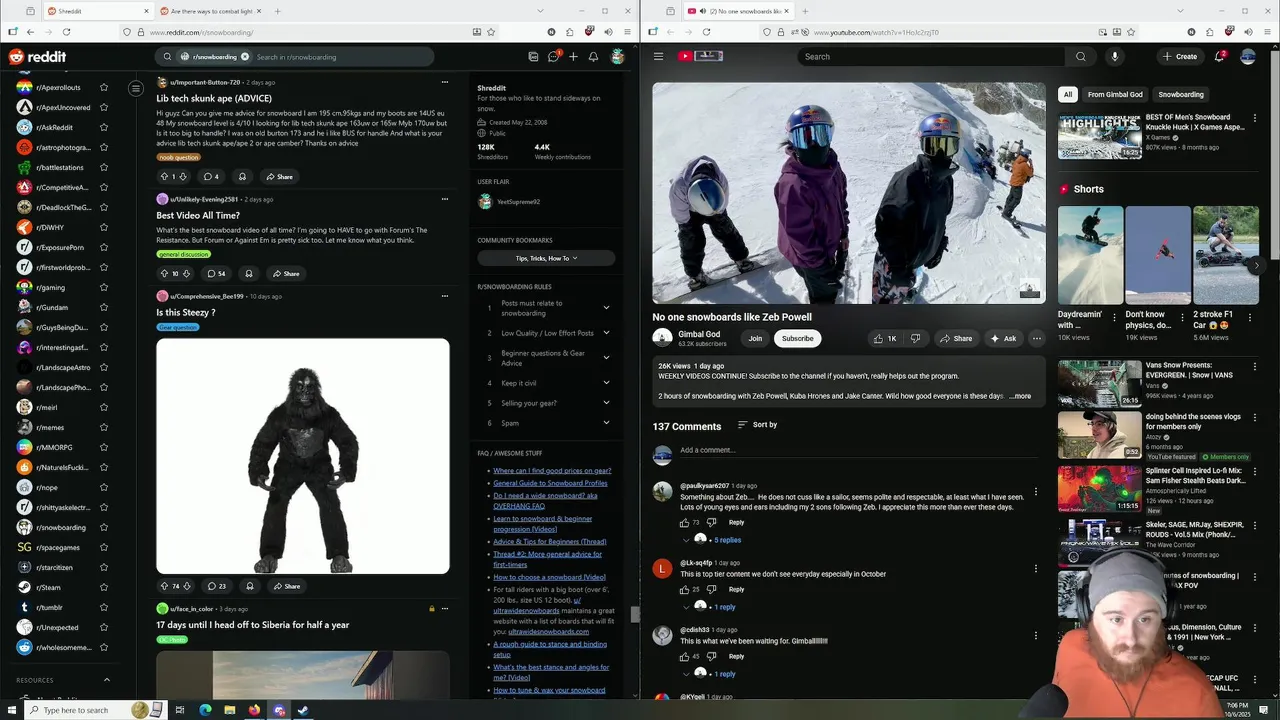This screenshot has width=1280, height=720.
Task: Open new tab in the YouTube window
Action: pos(805,11)
